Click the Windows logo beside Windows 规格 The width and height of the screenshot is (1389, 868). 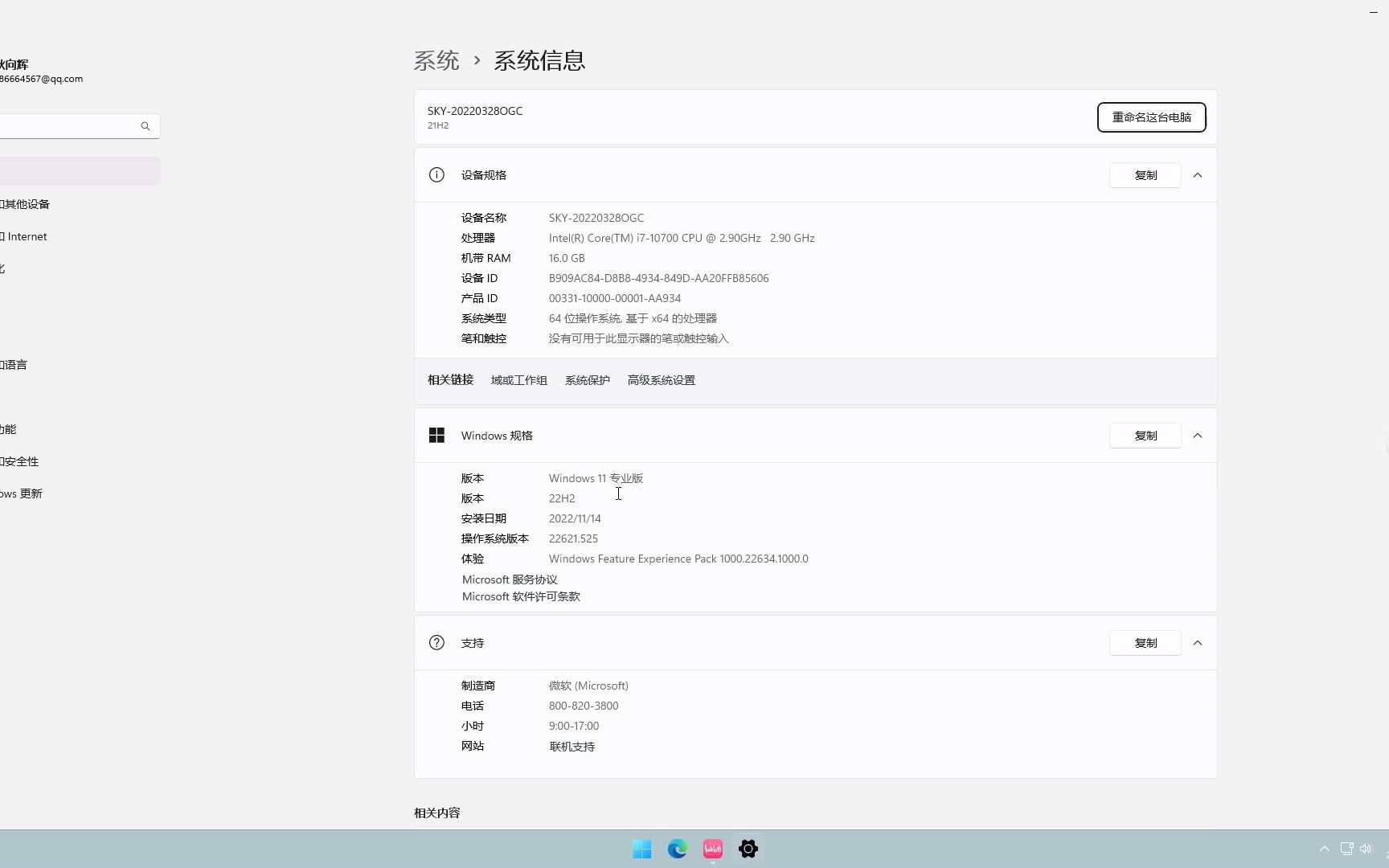[x=436, y=435]
